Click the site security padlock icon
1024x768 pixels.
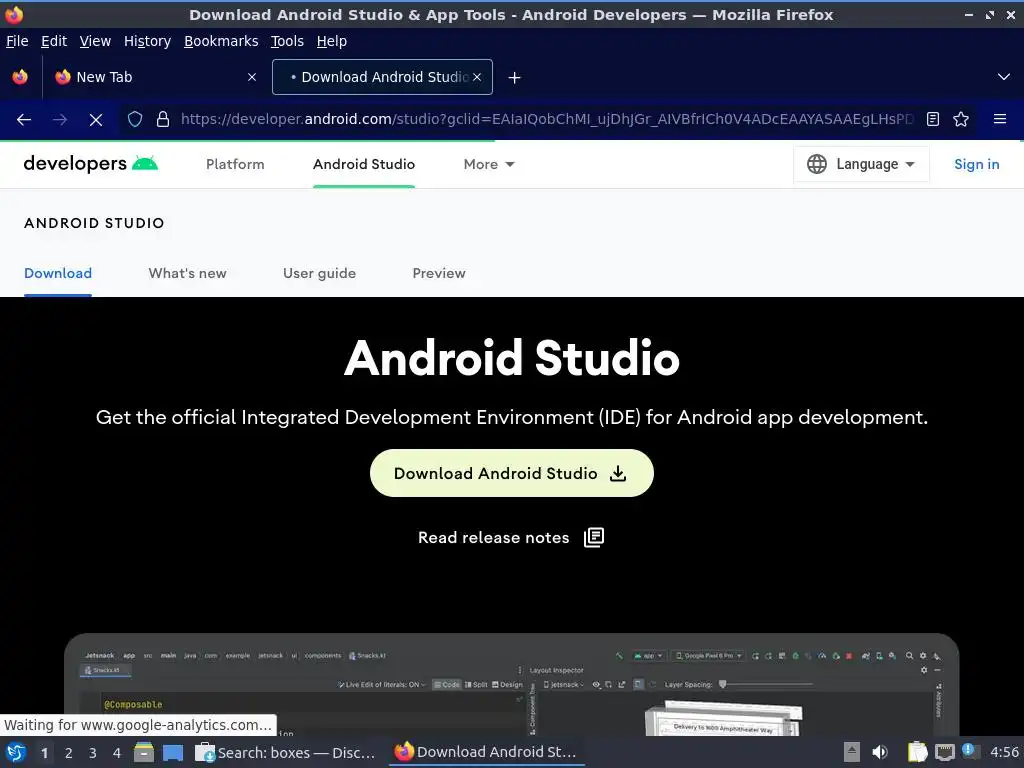point(163,120)
